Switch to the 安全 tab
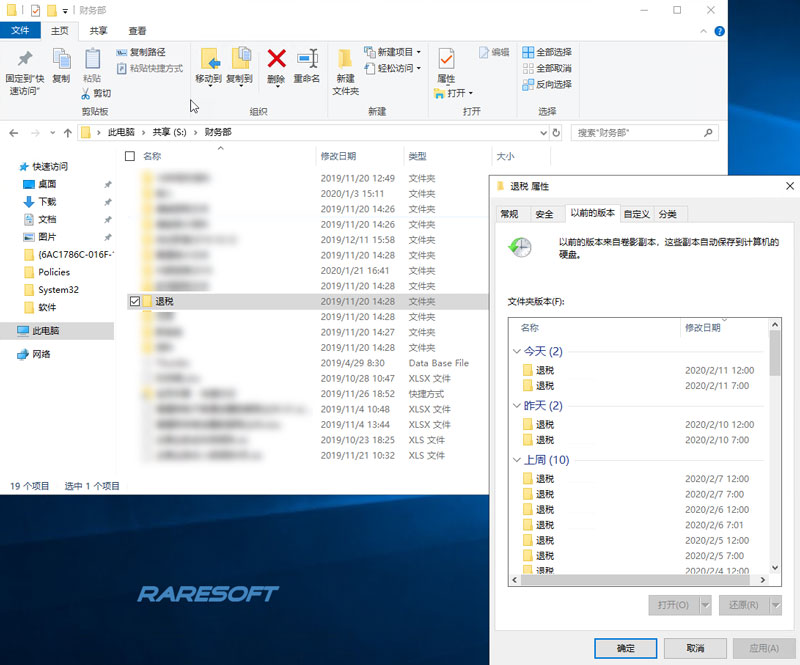Screen dimensions: 800x665 click(544, 214)
